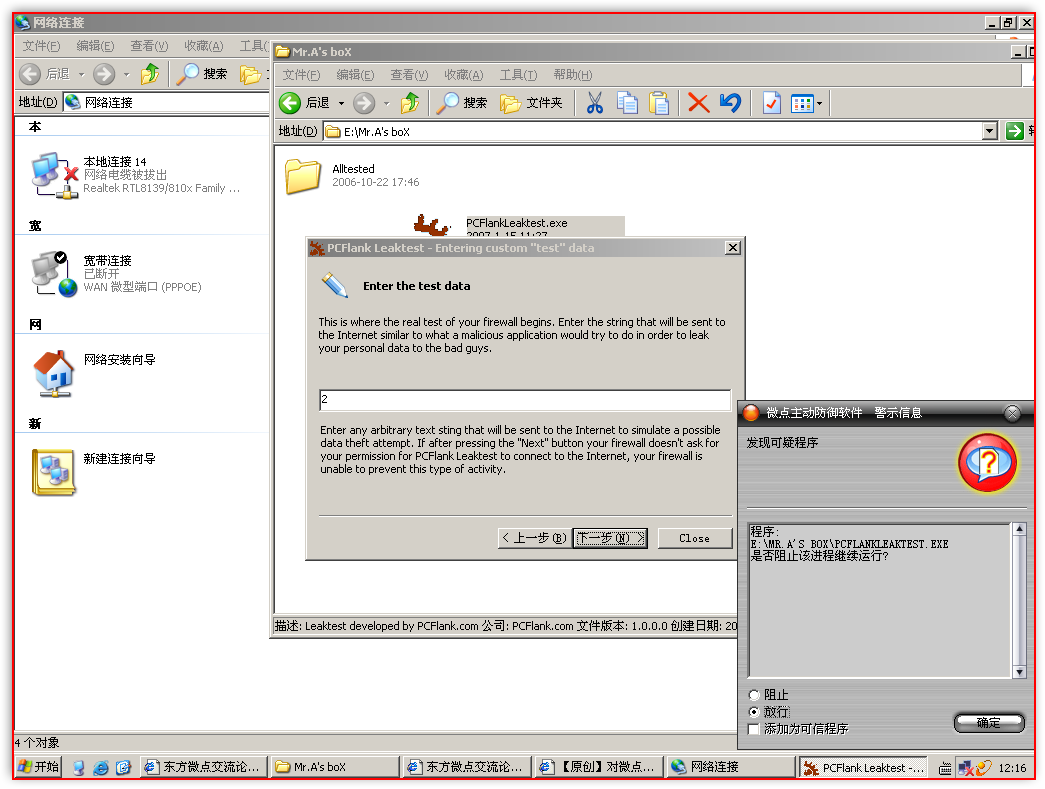The image size is (1045, 789).
Task: Click Next (下一步) in PCFlank dialog
Action: tap(610, 538)
